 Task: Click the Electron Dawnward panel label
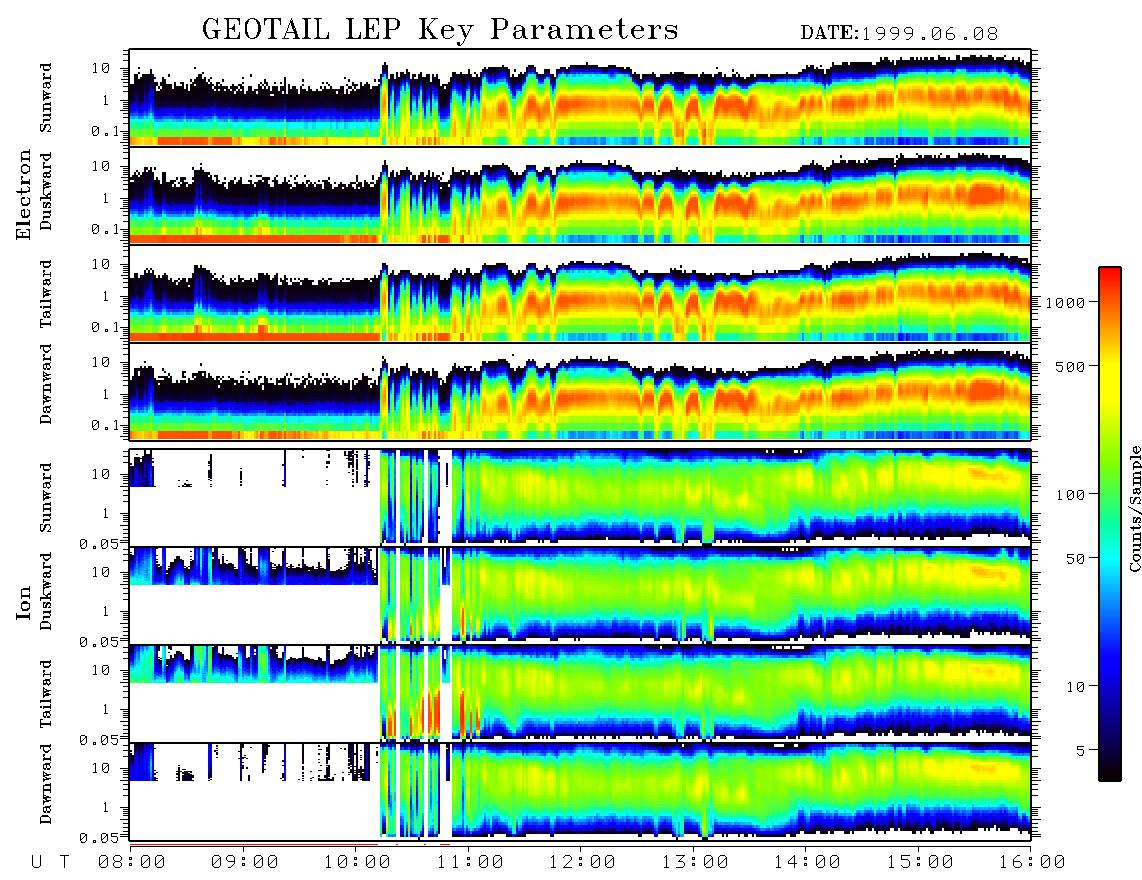46,385
